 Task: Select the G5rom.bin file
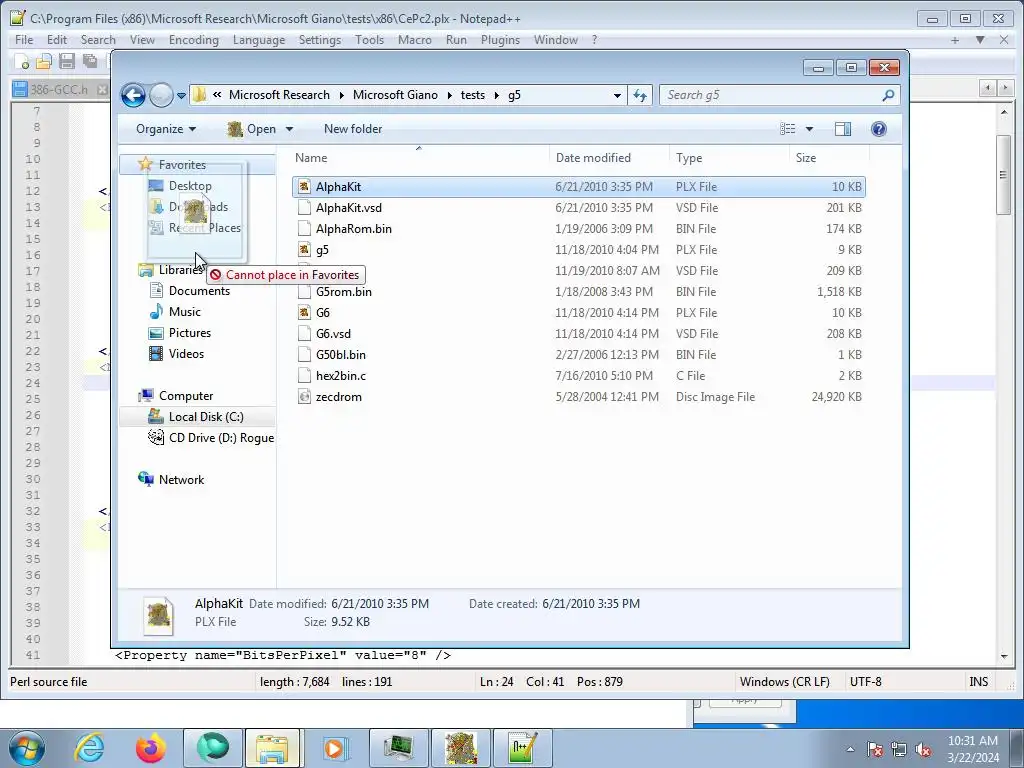point(344,291)
